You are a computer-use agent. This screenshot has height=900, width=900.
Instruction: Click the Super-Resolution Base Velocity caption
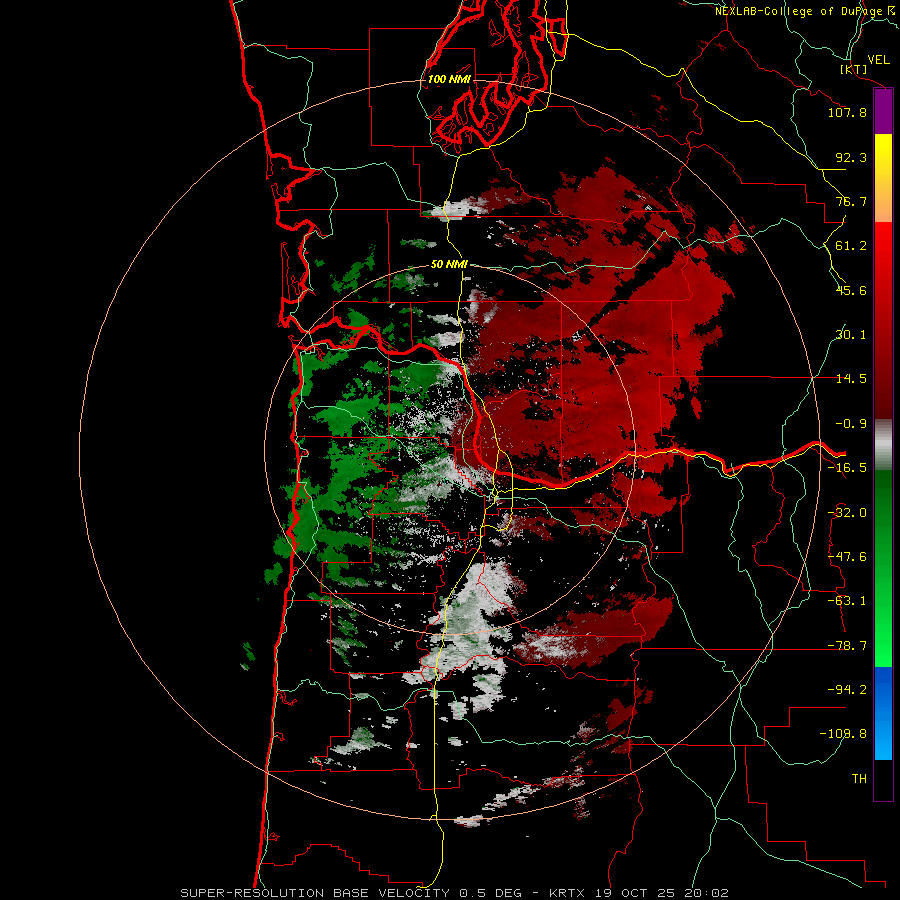tap(455, 893)
